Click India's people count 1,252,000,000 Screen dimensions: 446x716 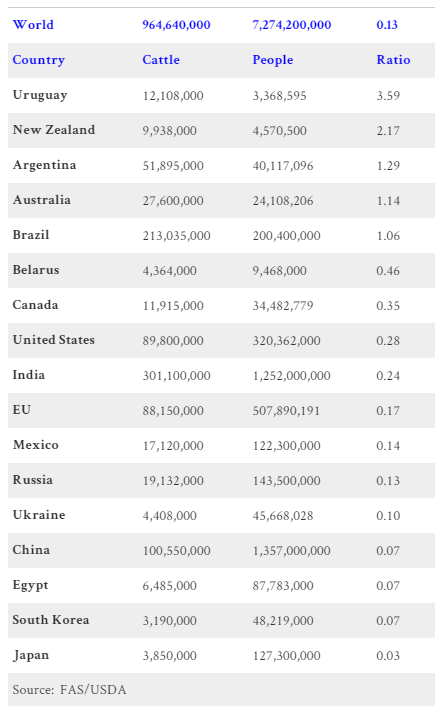click(292, 376)
